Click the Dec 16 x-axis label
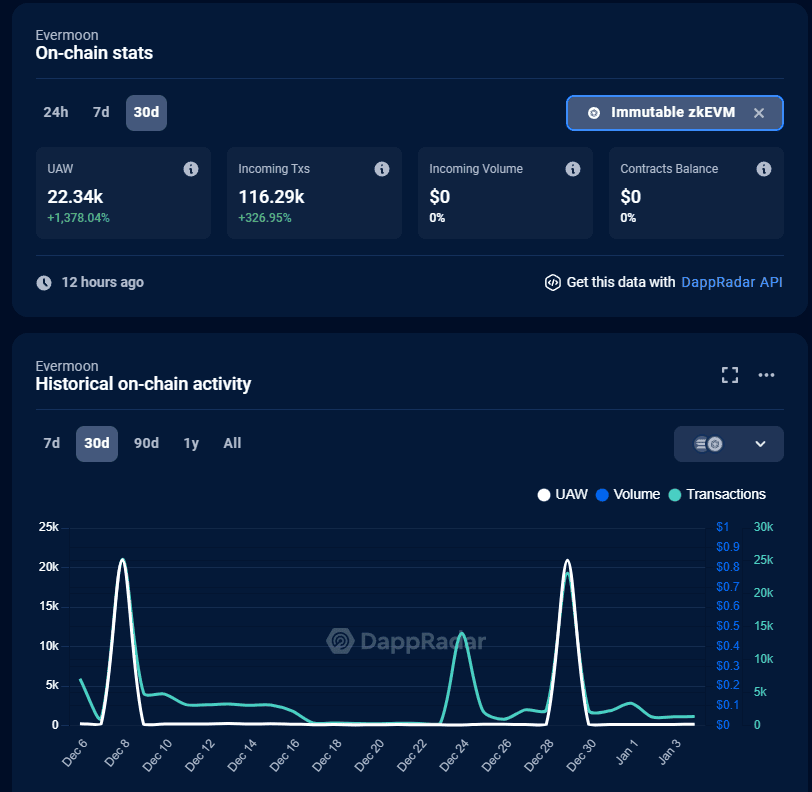Viewport: 812px width, 792px height. (284, 755)
